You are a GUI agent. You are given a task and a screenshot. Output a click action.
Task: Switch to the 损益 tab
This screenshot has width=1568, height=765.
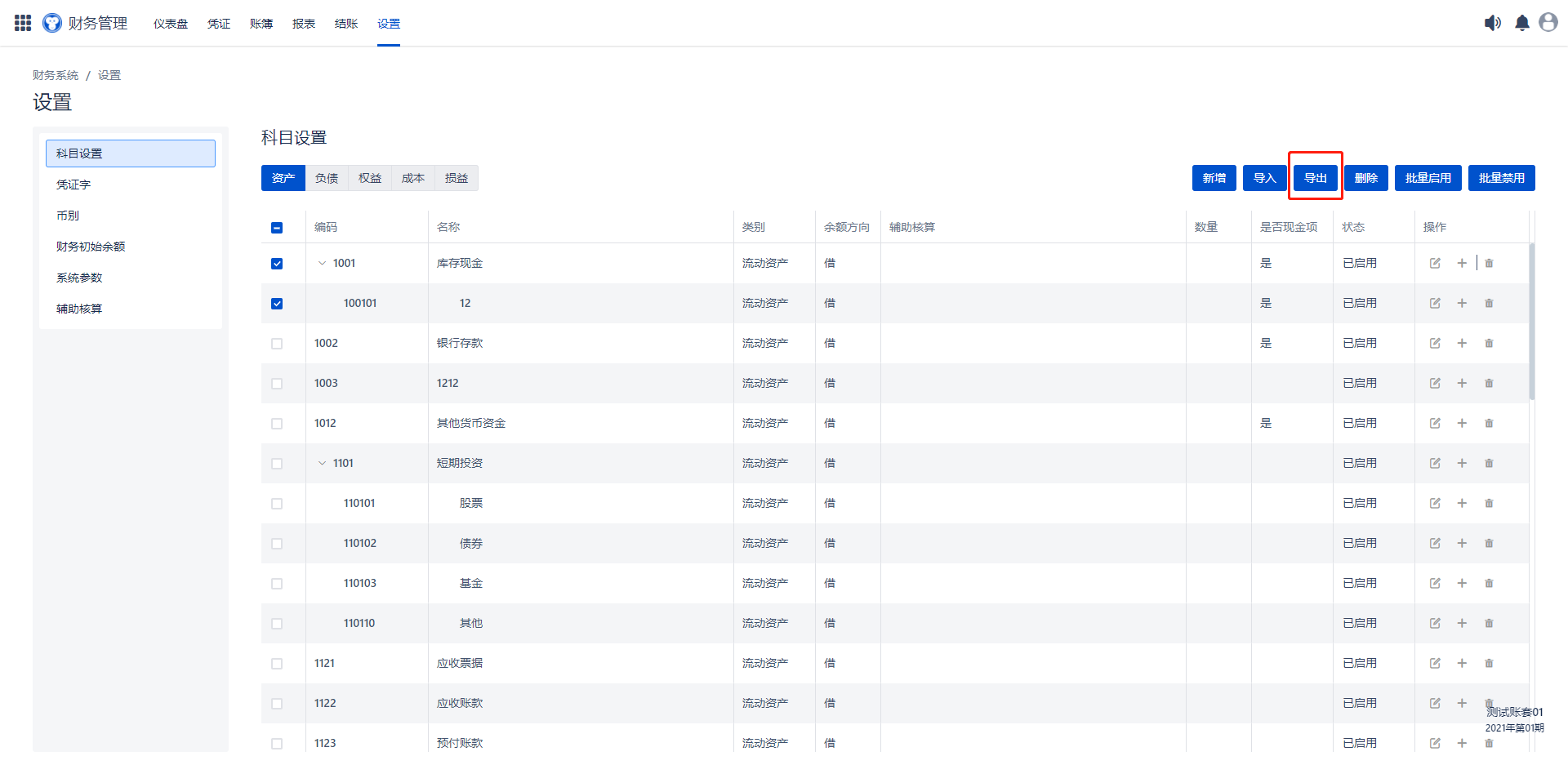(457, 178)
